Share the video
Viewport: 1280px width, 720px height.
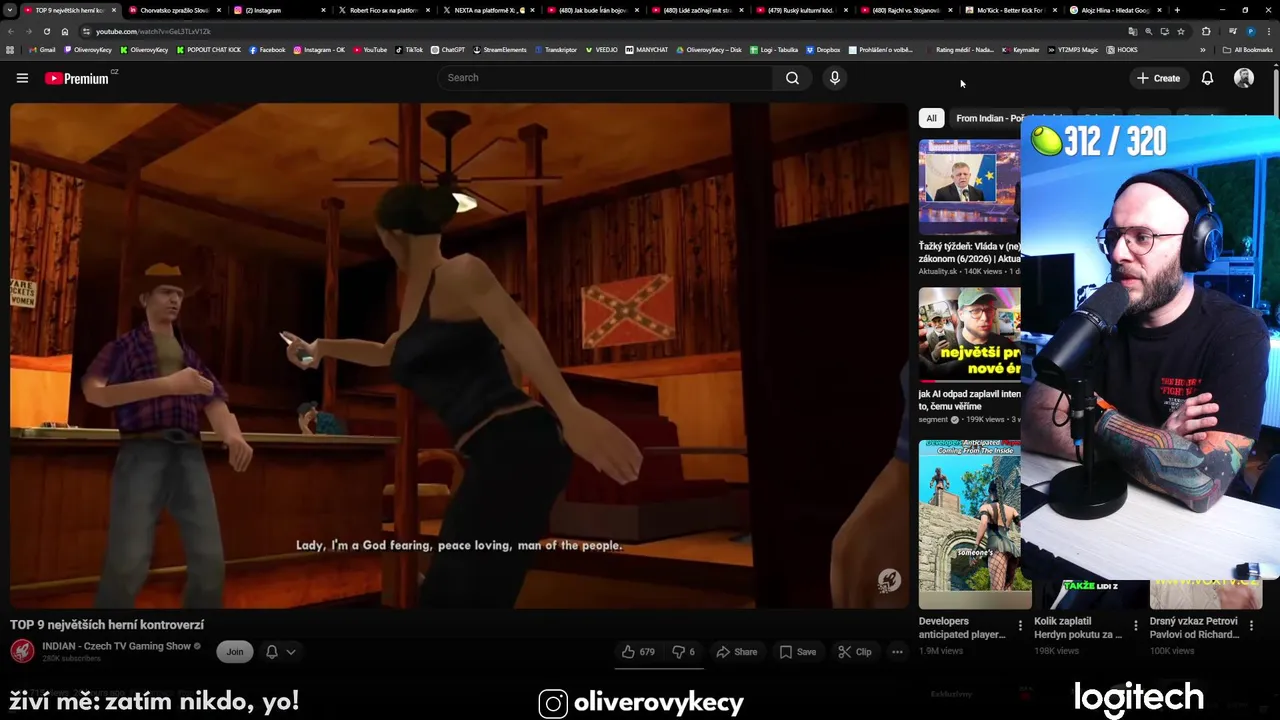pyautogui.click(x=736, y=652)
